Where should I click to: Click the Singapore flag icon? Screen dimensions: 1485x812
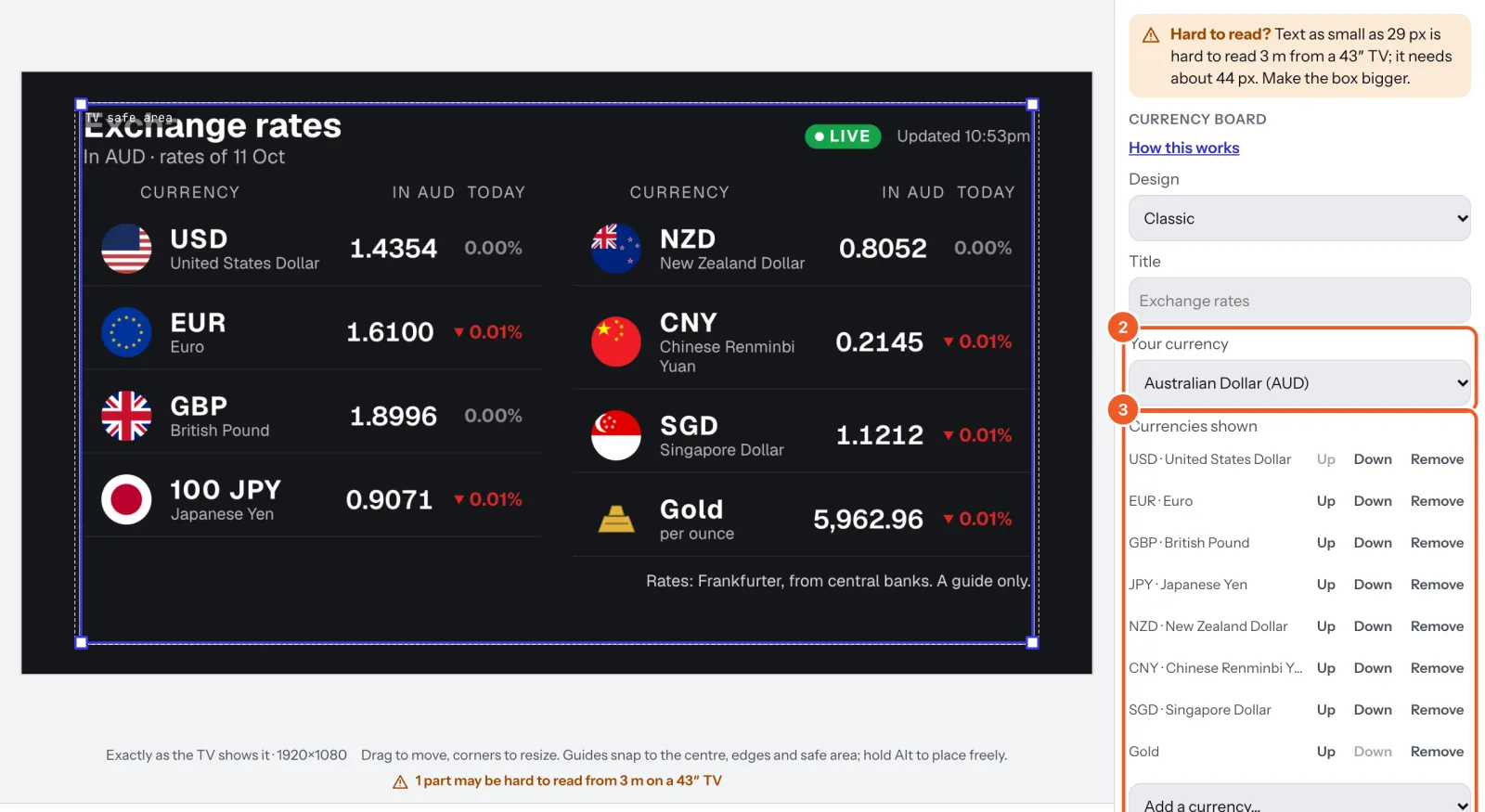pyautogui.click(x=616, y=435)
